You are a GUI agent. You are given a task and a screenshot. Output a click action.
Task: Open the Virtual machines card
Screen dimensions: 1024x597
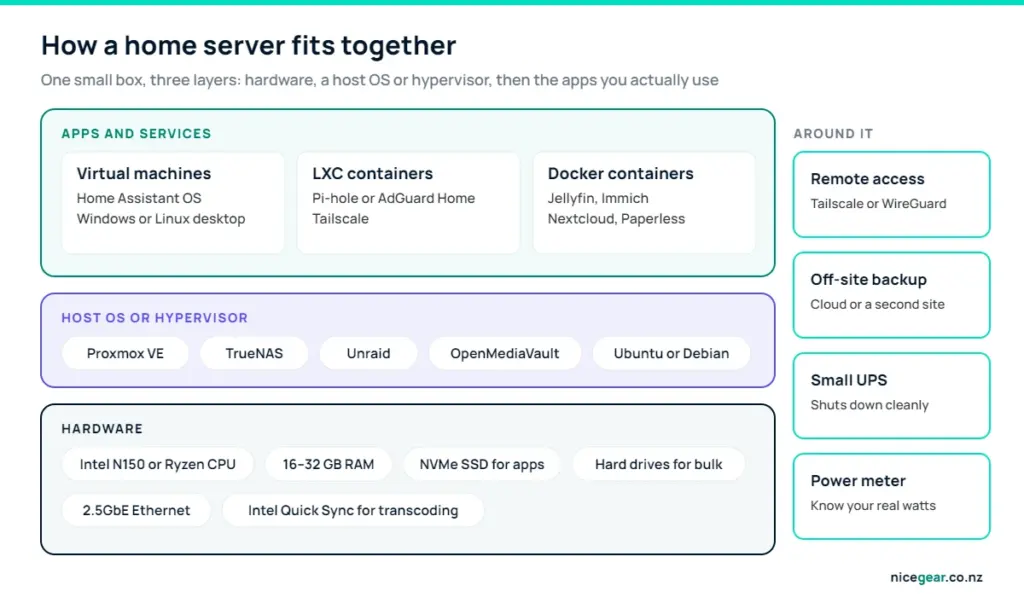(x=173, y=202)
